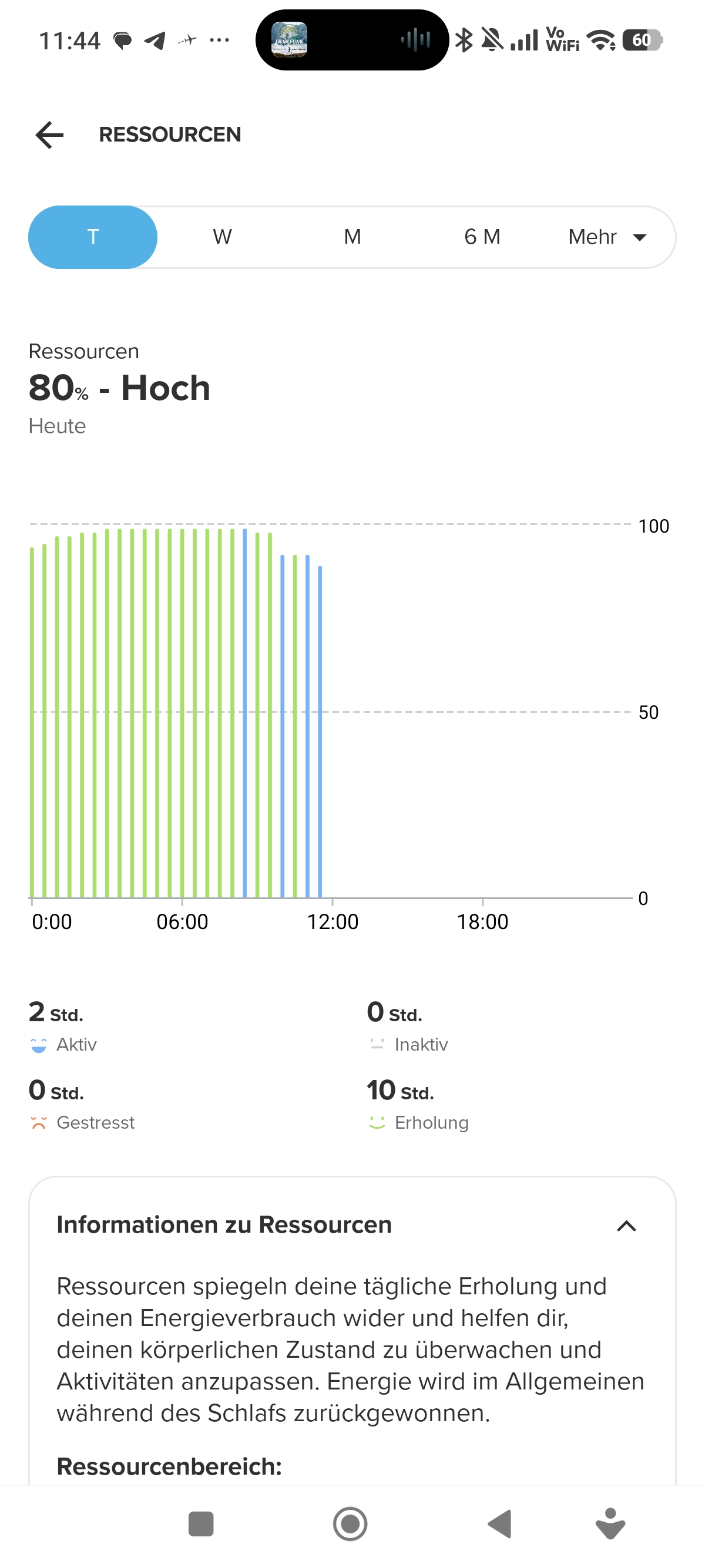Screen dimensions: 705x1568
Task: Tap the grey Inaktiv face icon
Action: pyautogui.click(x=377, y=1045)
